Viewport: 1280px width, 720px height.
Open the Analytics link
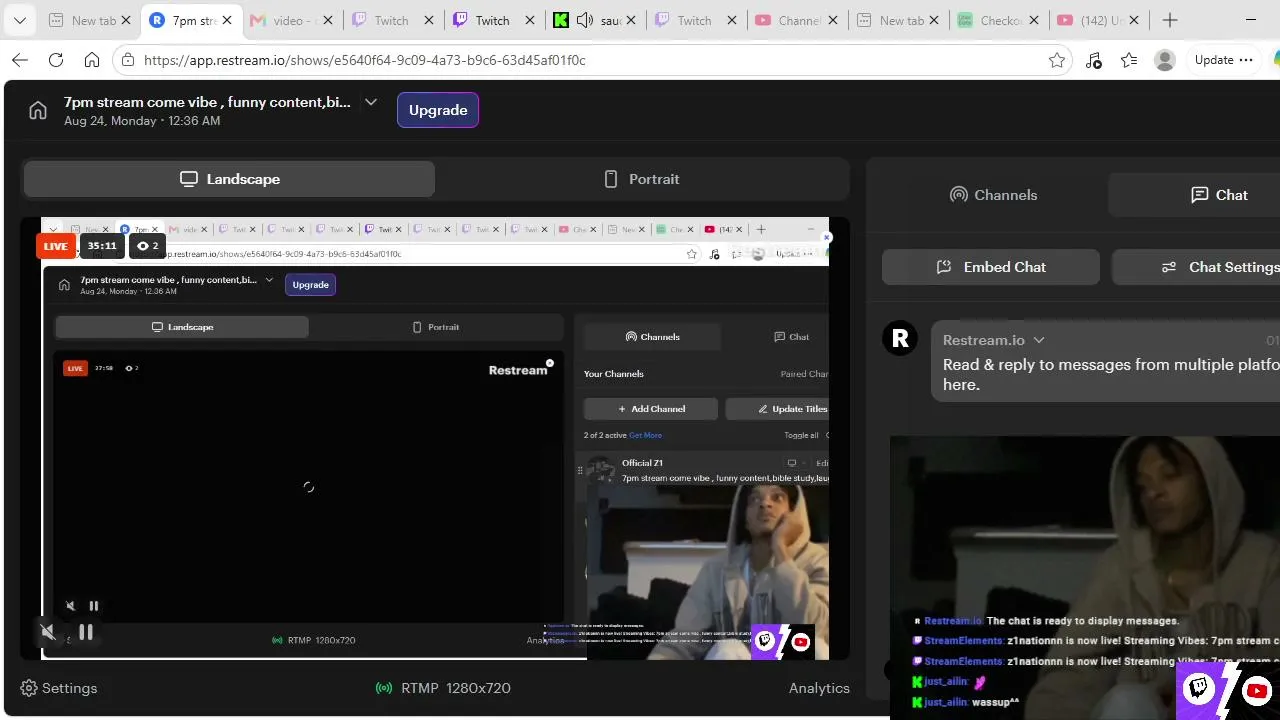tap(819, 688)
